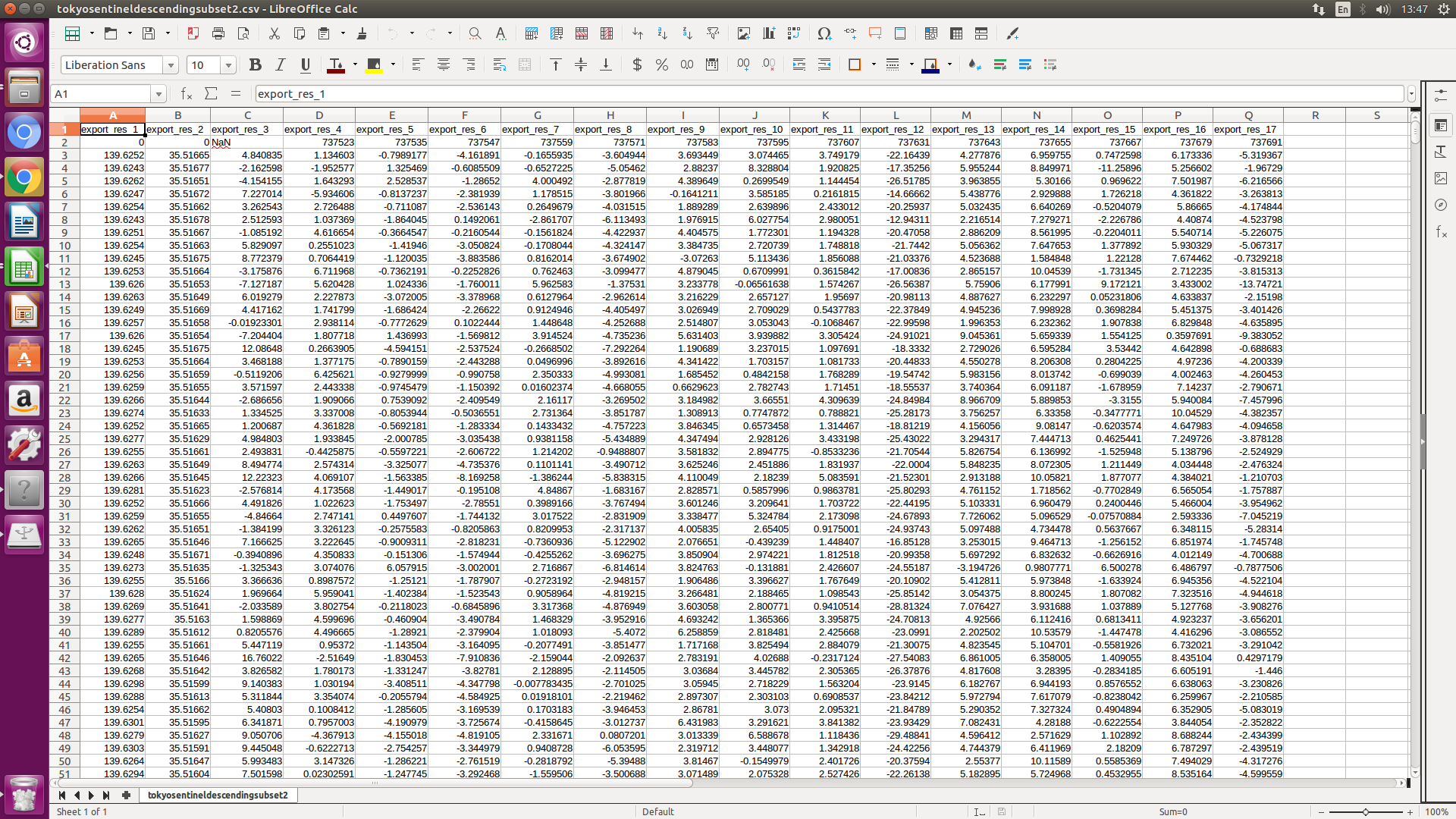Viewport: 1456px width, 819px height.
Task: Click the Sort Ascending icon
Action: [x=662, y=33]
